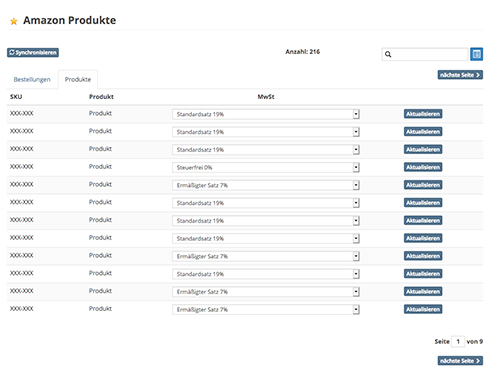Click Aktualisieren in the last Standardsatz 19% row
Viewport: 500px width, 380px height.
423,274
